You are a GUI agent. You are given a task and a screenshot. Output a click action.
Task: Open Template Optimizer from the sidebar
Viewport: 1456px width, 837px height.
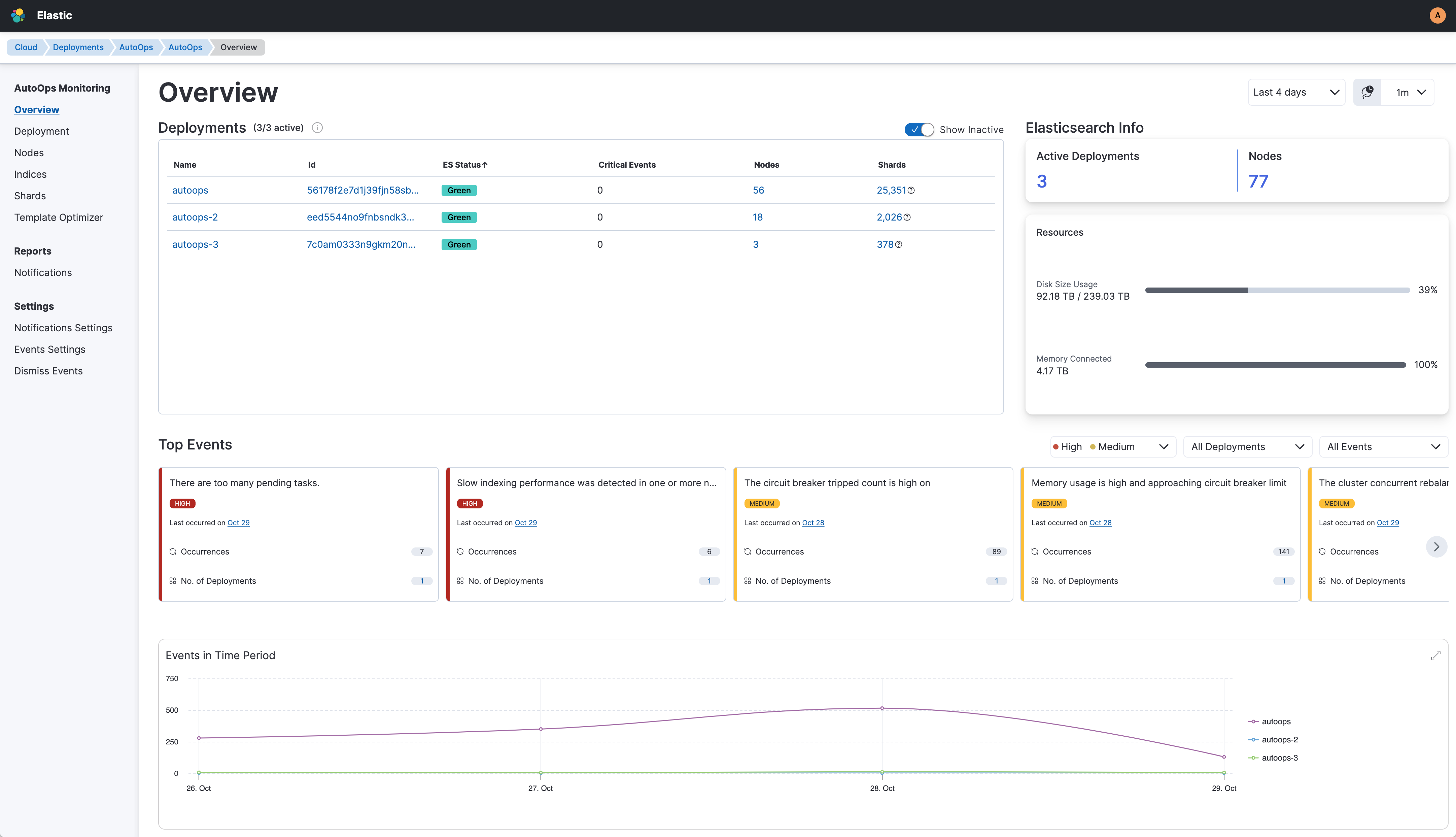coord(58,217)
